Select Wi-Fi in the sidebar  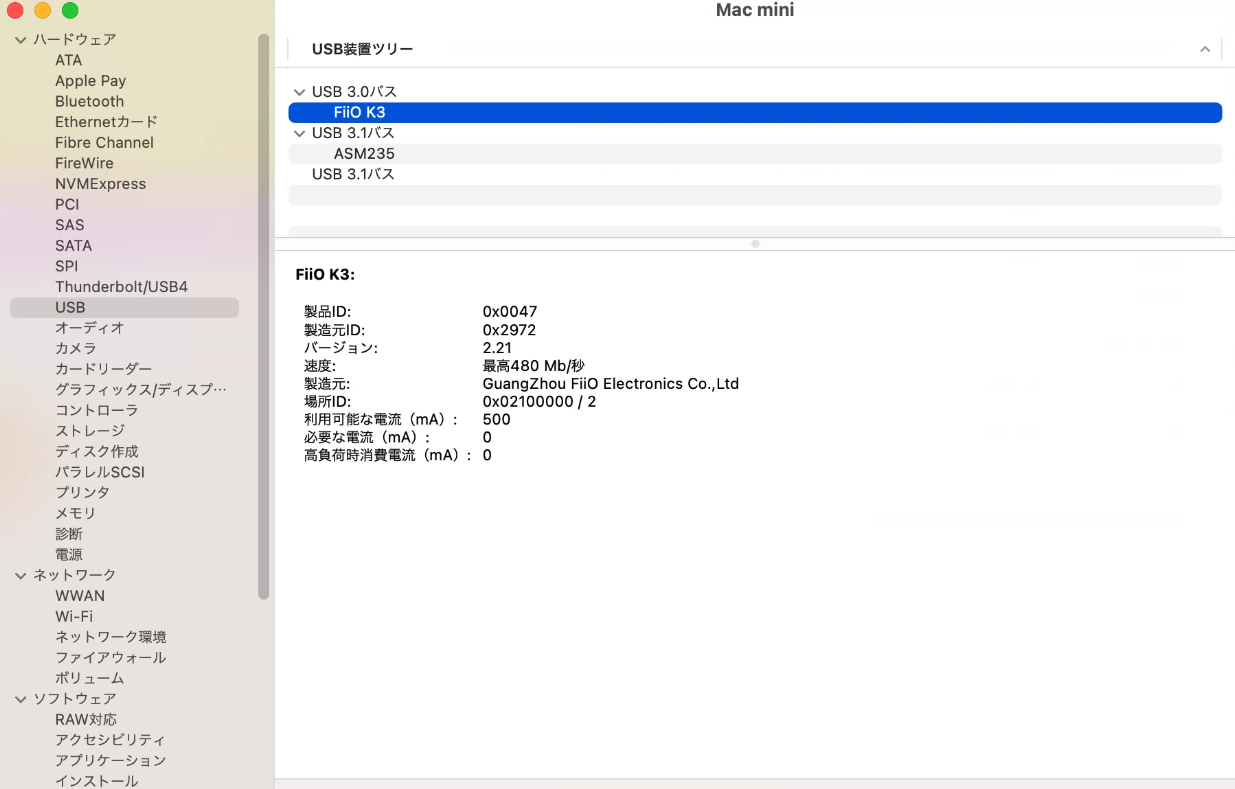click(74, 616)
